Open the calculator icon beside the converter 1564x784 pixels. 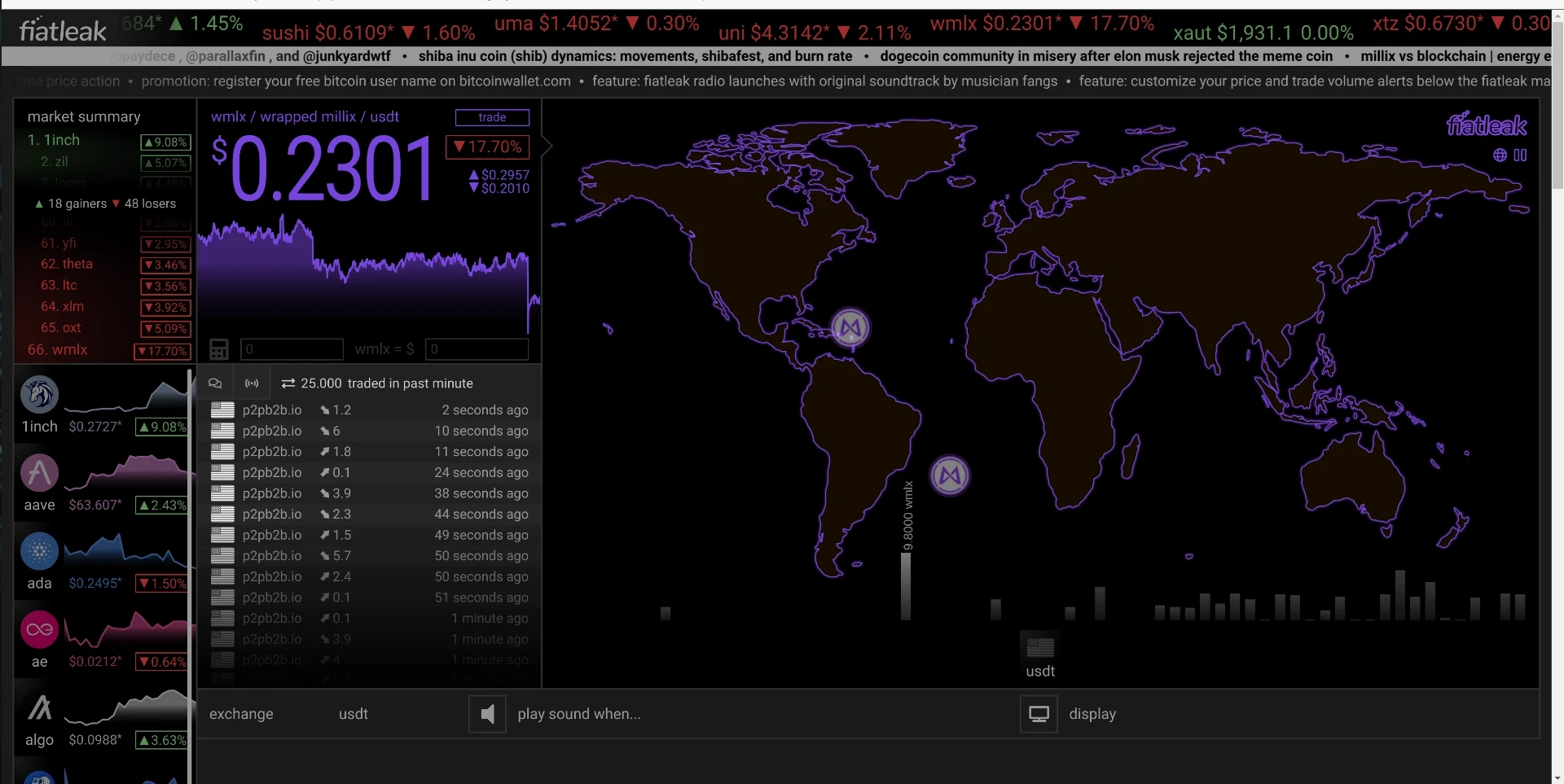click(219, 349)
